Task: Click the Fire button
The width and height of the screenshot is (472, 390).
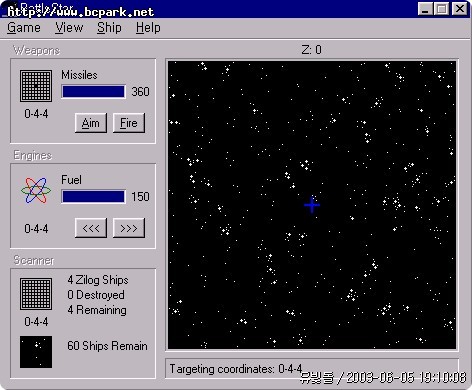Action: [129, 123]
